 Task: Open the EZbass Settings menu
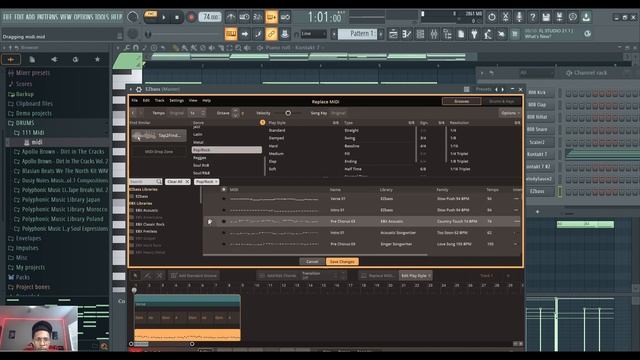[x=176, y=100]
